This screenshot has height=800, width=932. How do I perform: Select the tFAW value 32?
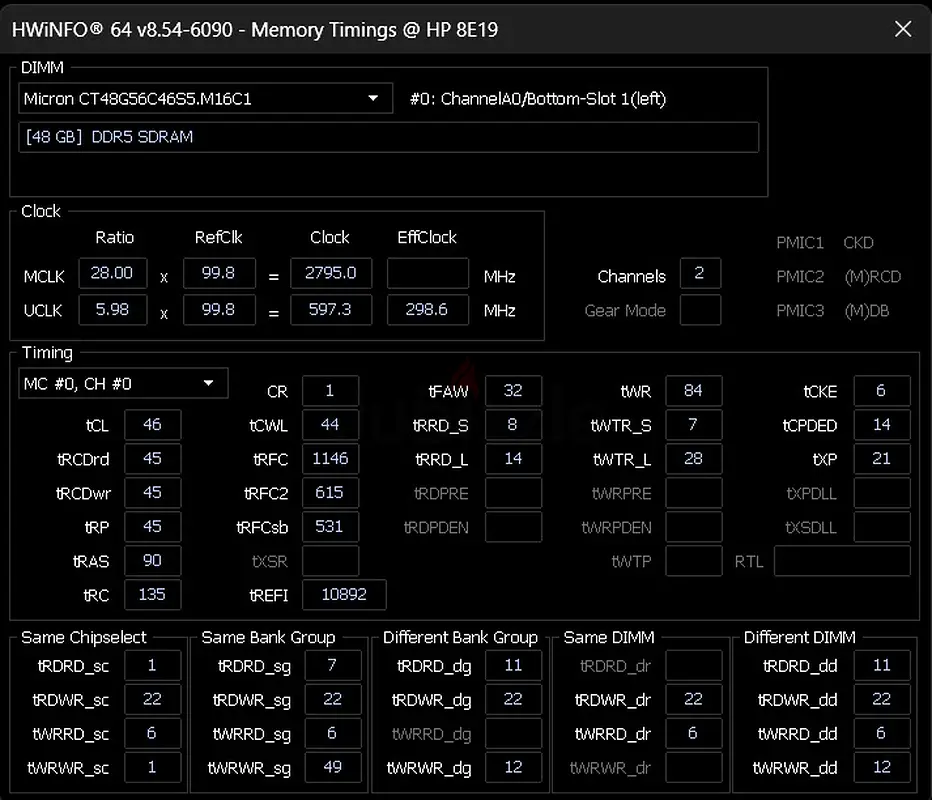(514, 391)
